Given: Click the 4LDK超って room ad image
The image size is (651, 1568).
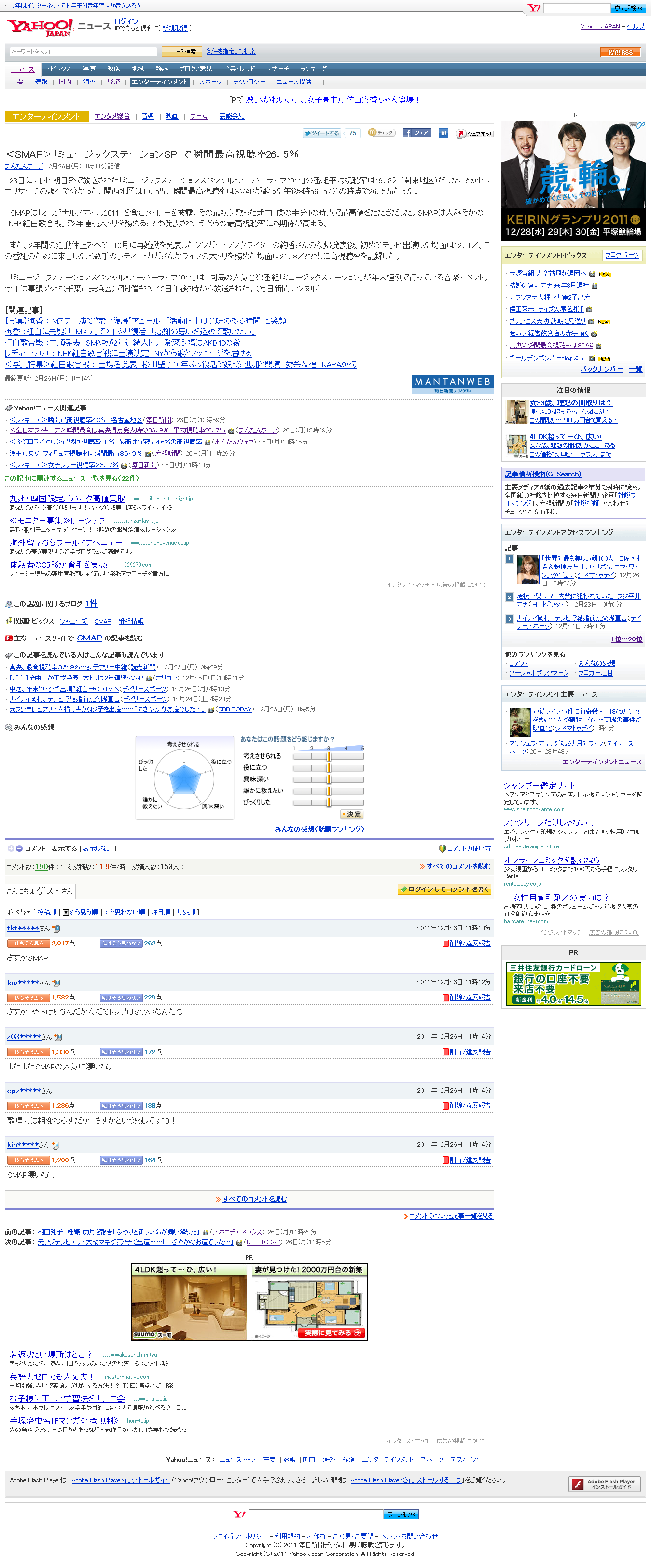Looking at the screenshot, I should [189, 1303].
